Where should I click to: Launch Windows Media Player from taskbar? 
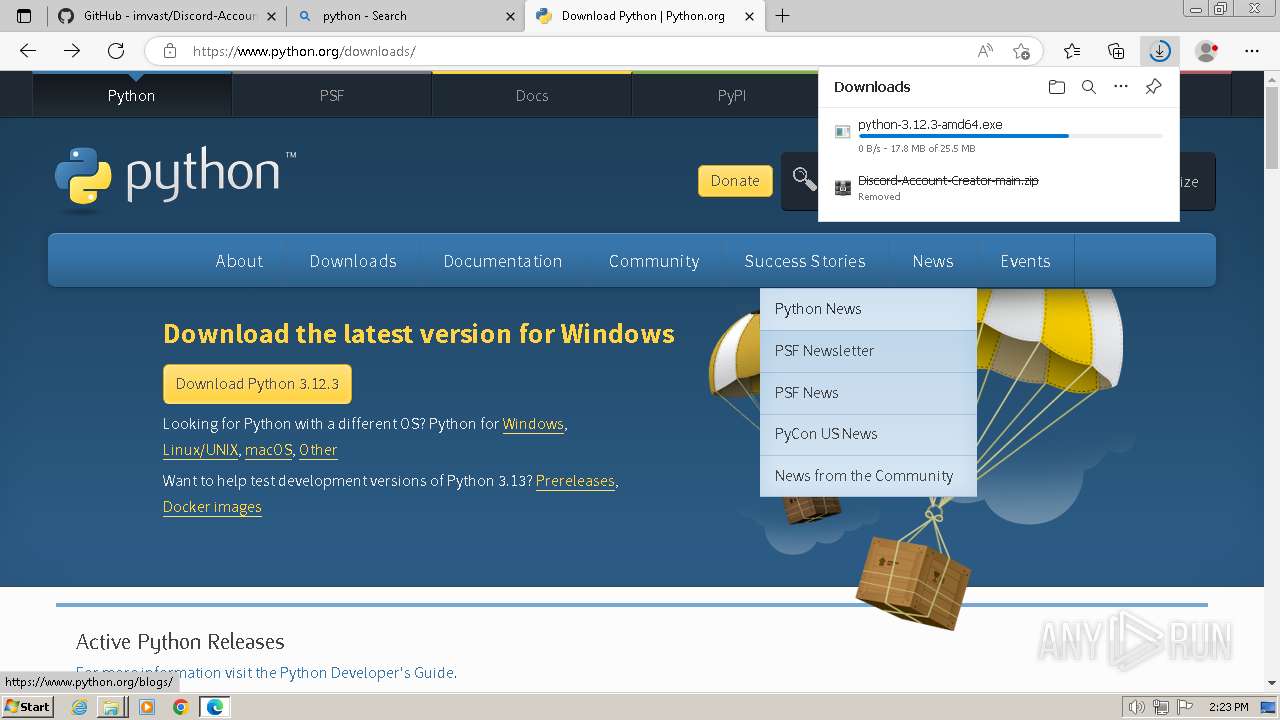[x=147, y=707]
